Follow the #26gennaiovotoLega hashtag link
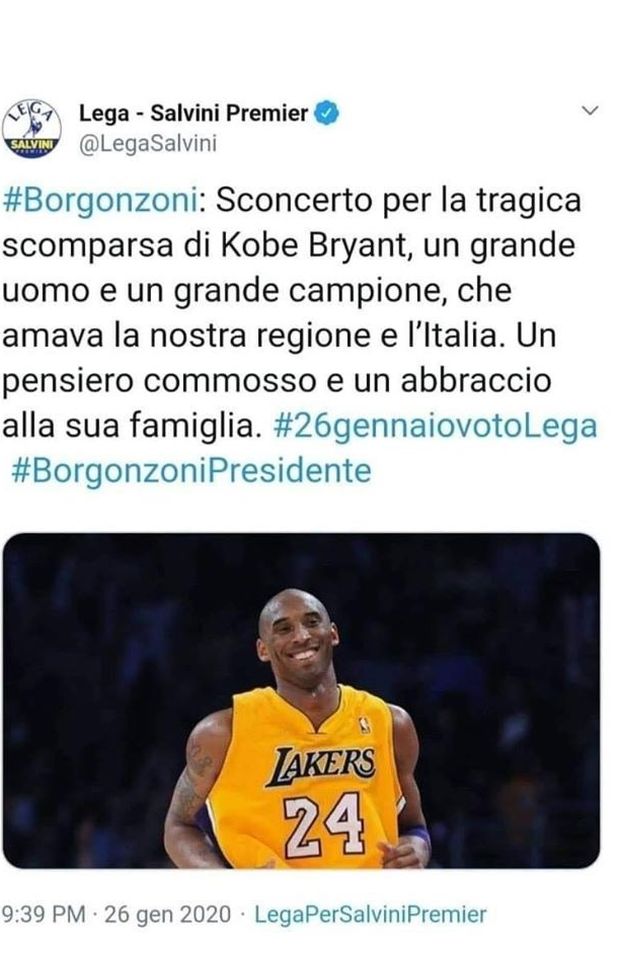Image resolution: width=620 pixels, height=973 pixels. tap(435, 426)
